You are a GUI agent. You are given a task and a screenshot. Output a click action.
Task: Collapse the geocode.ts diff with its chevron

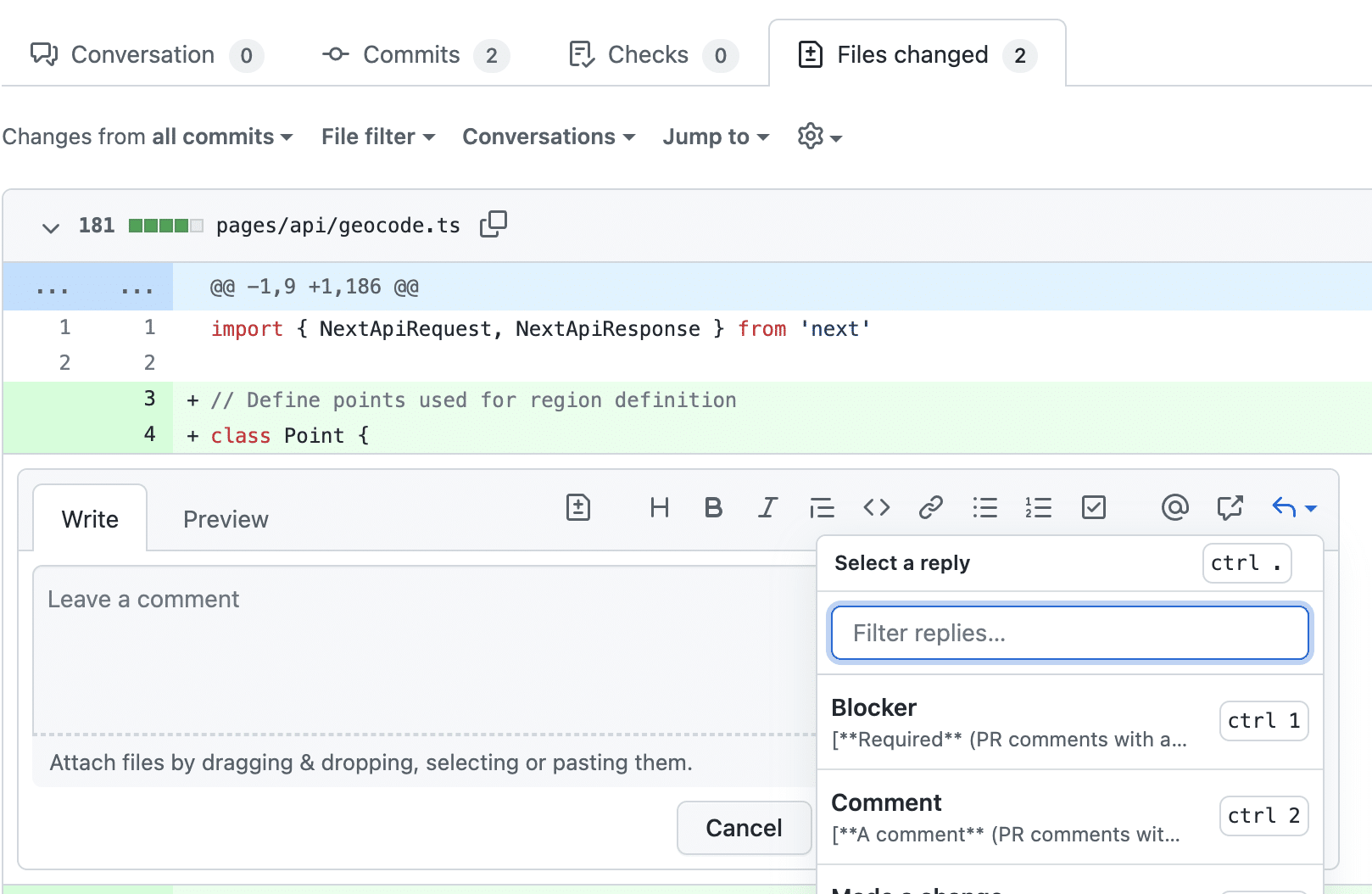pos(50,226)
